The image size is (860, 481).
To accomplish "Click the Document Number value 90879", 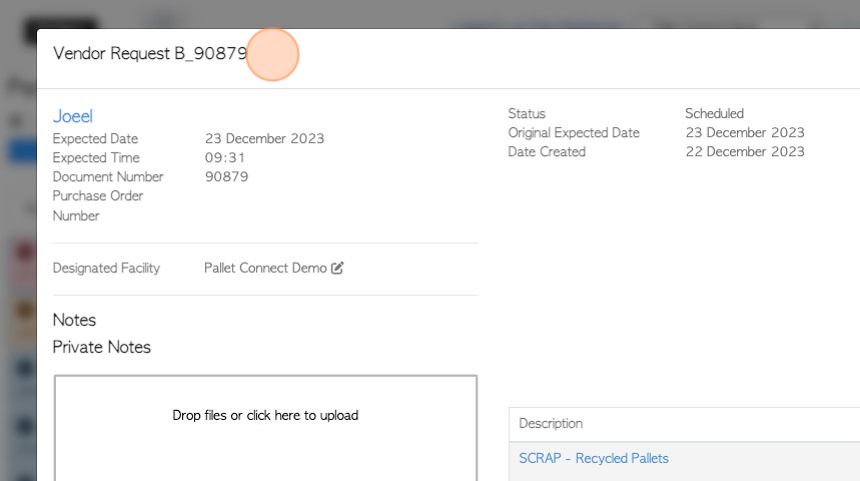I will pyautogui.click(x=227, y=177).
